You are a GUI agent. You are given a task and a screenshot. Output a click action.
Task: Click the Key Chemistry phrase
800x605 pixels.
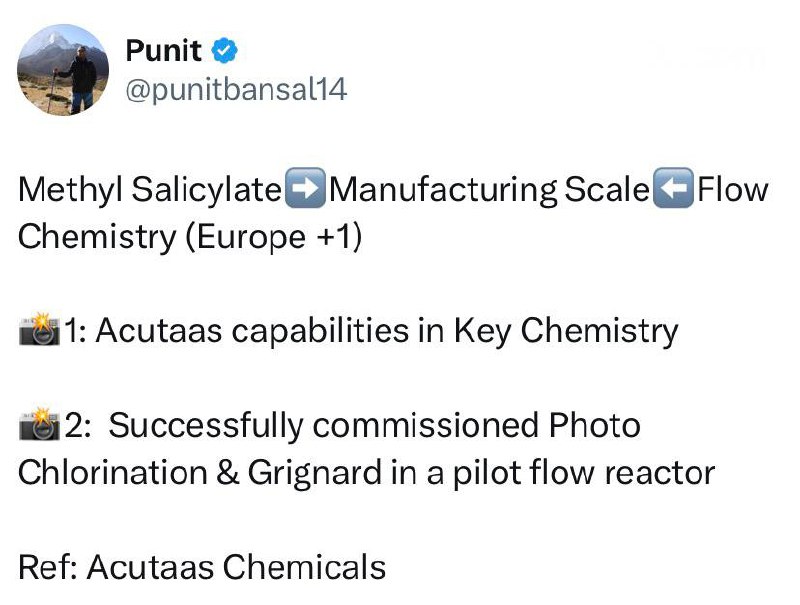(565, 331)
